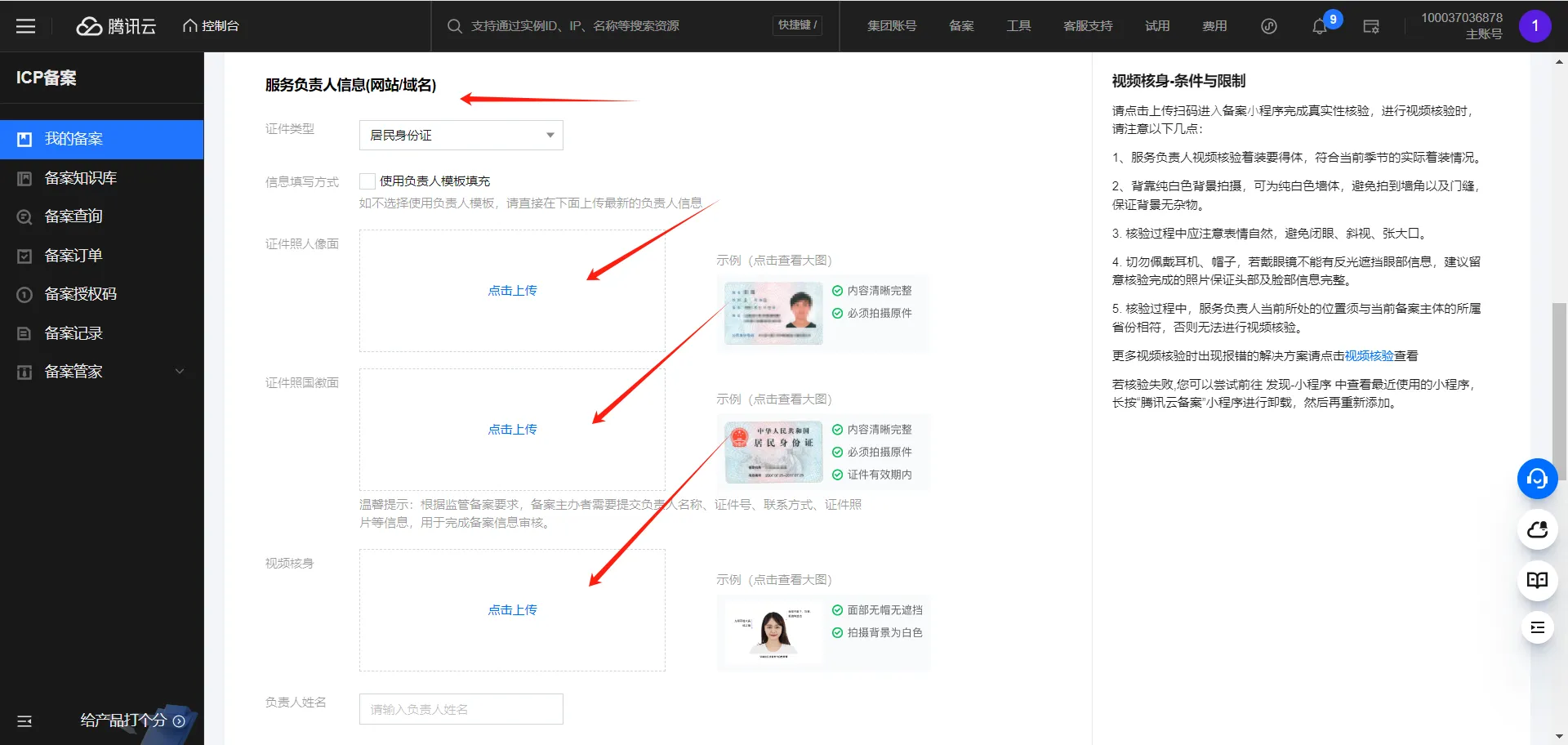Open the documentation book floating icon
This screenshot has width=1568, height=745.
[1537, 580]
